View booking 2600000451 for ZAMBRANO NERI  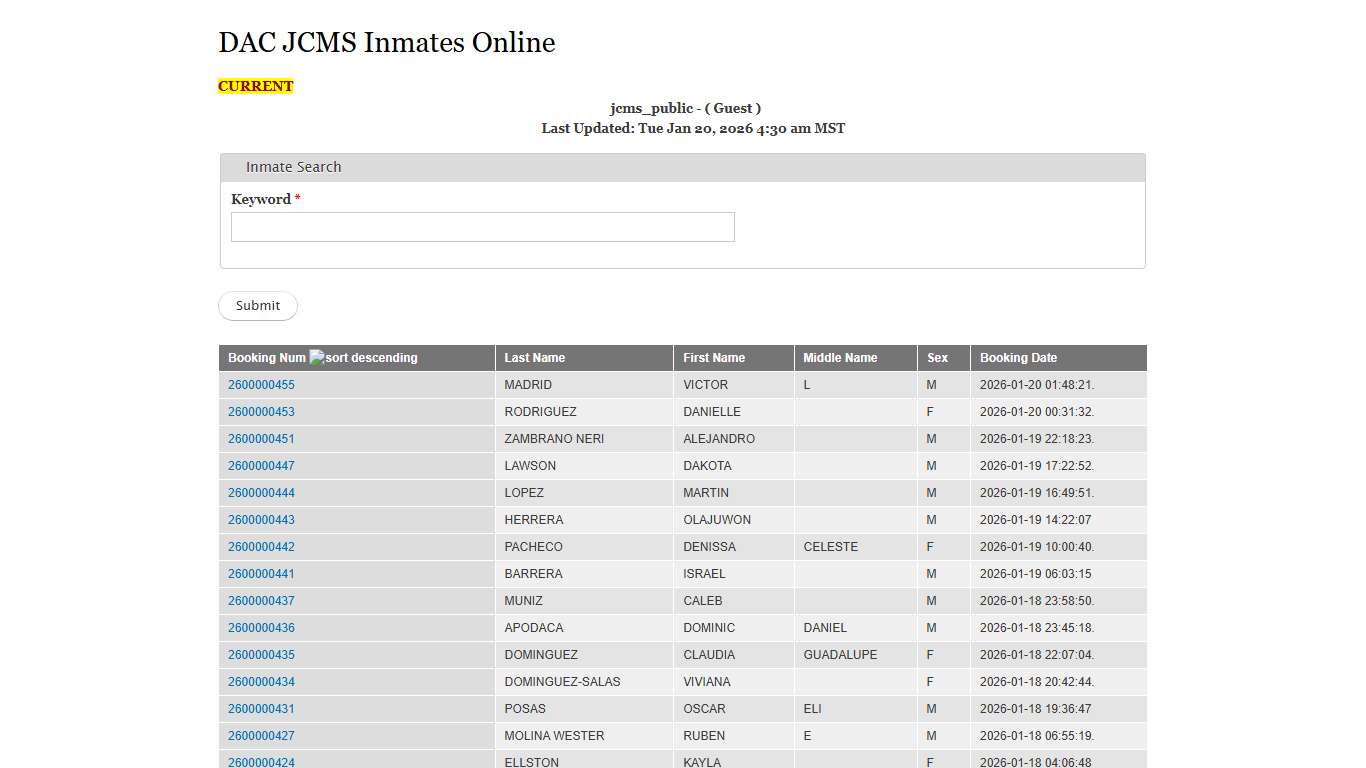261,438
